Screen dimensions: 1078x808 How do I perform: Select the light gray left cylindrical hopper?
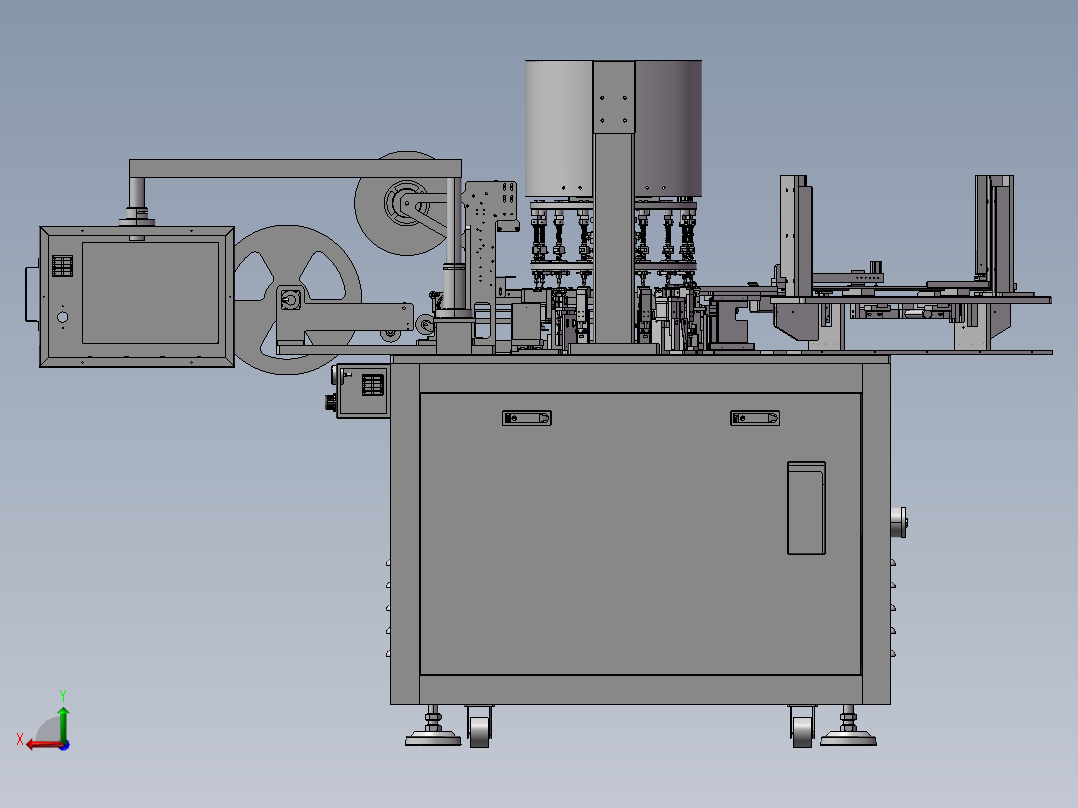[559, 129]
